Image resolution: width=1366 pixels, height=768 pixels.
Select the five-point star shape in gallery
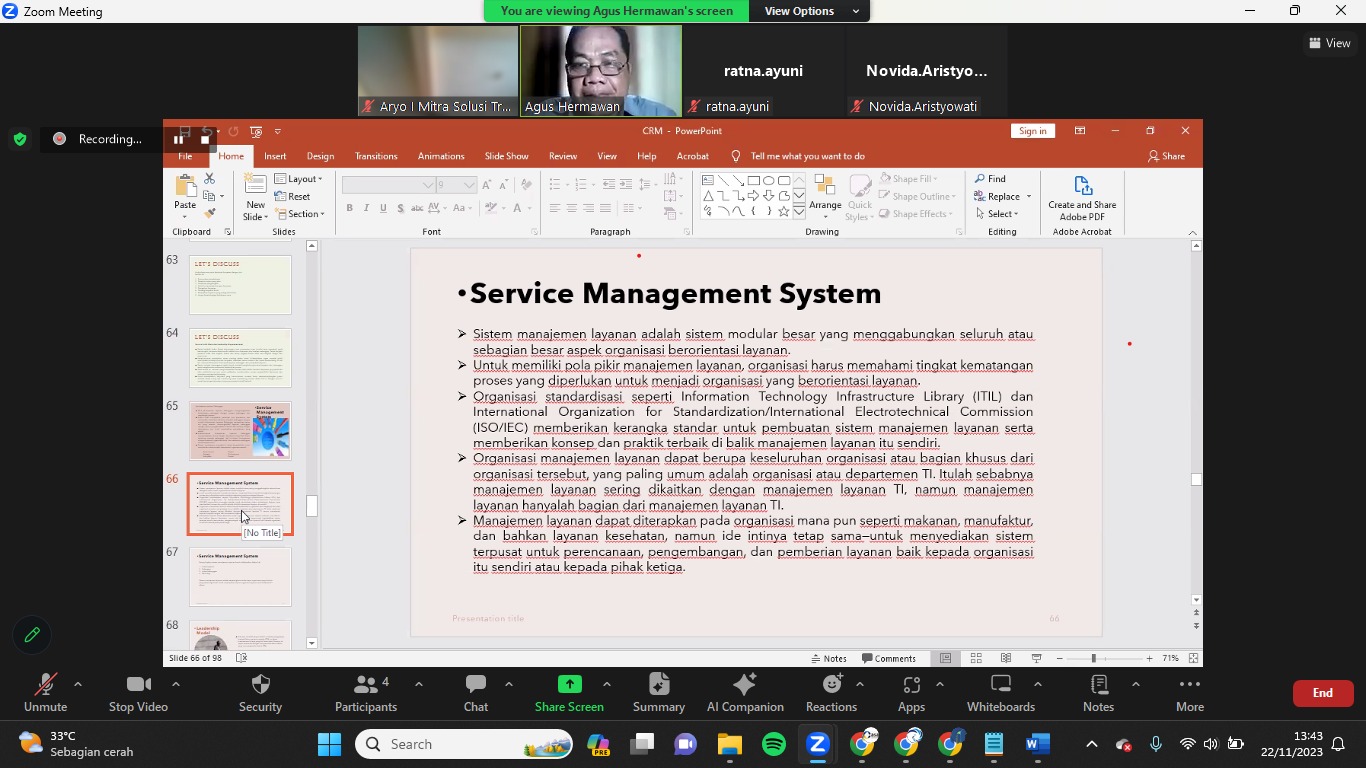tap(784, 211)
